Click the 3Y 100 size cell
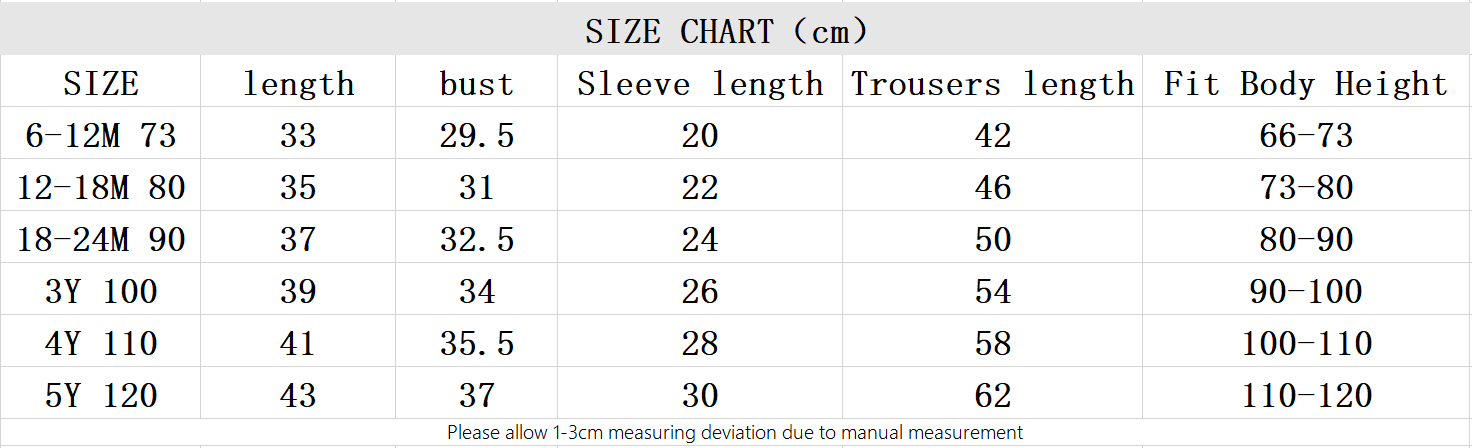The width and height of the screenshot is (1472, 448). click(101, 291)
